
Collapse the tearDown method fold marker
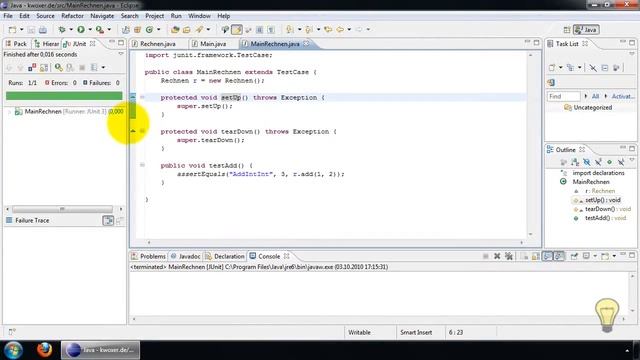tap(142, 131)
